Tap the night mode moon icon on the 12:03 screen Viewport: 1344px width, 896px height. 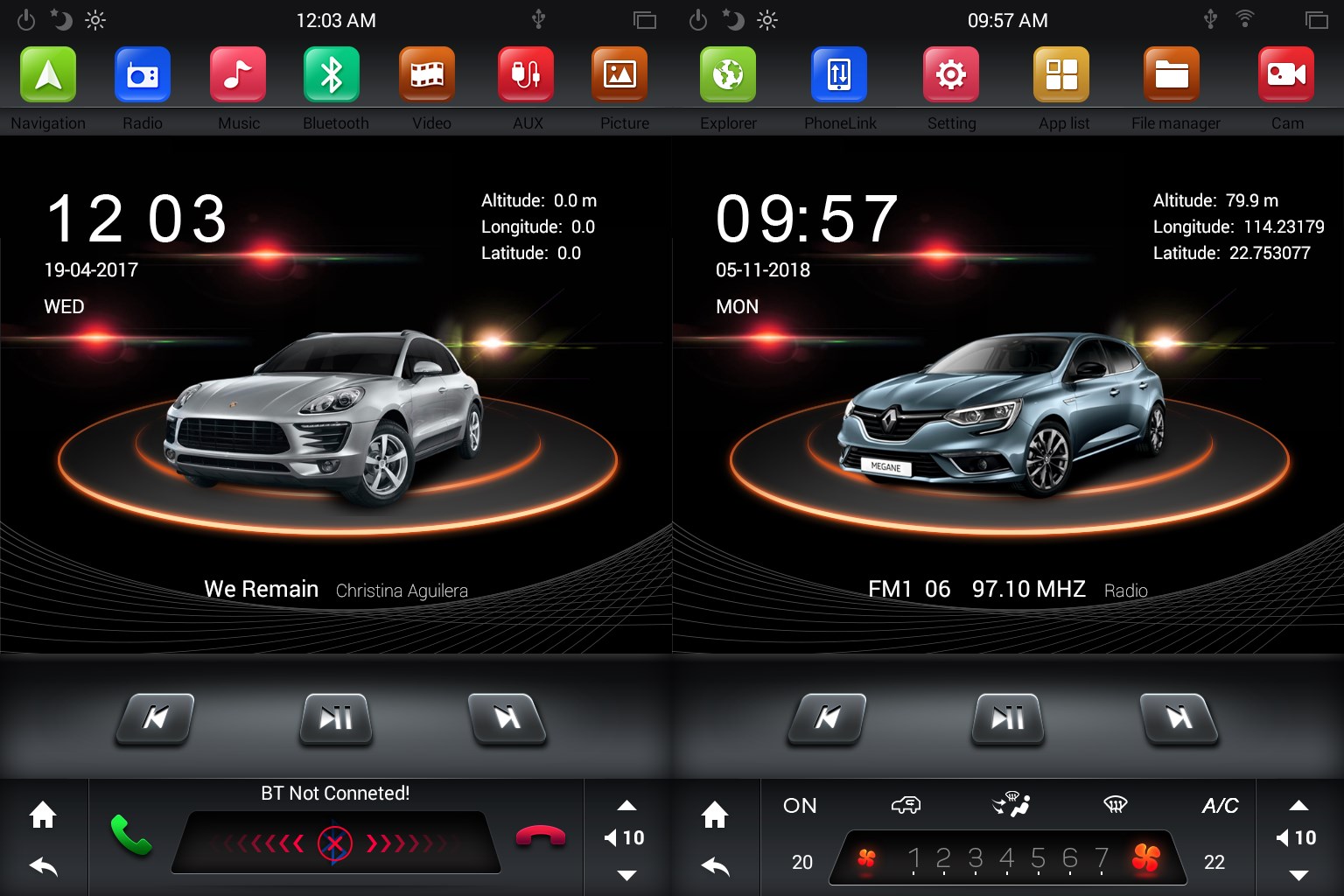click(60, 19)
